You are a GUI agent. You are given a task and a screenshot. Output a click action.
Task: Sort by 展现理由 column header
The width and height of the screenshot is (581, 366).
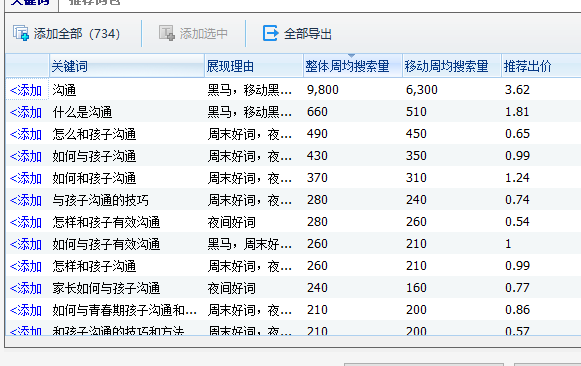pos(254,66)
